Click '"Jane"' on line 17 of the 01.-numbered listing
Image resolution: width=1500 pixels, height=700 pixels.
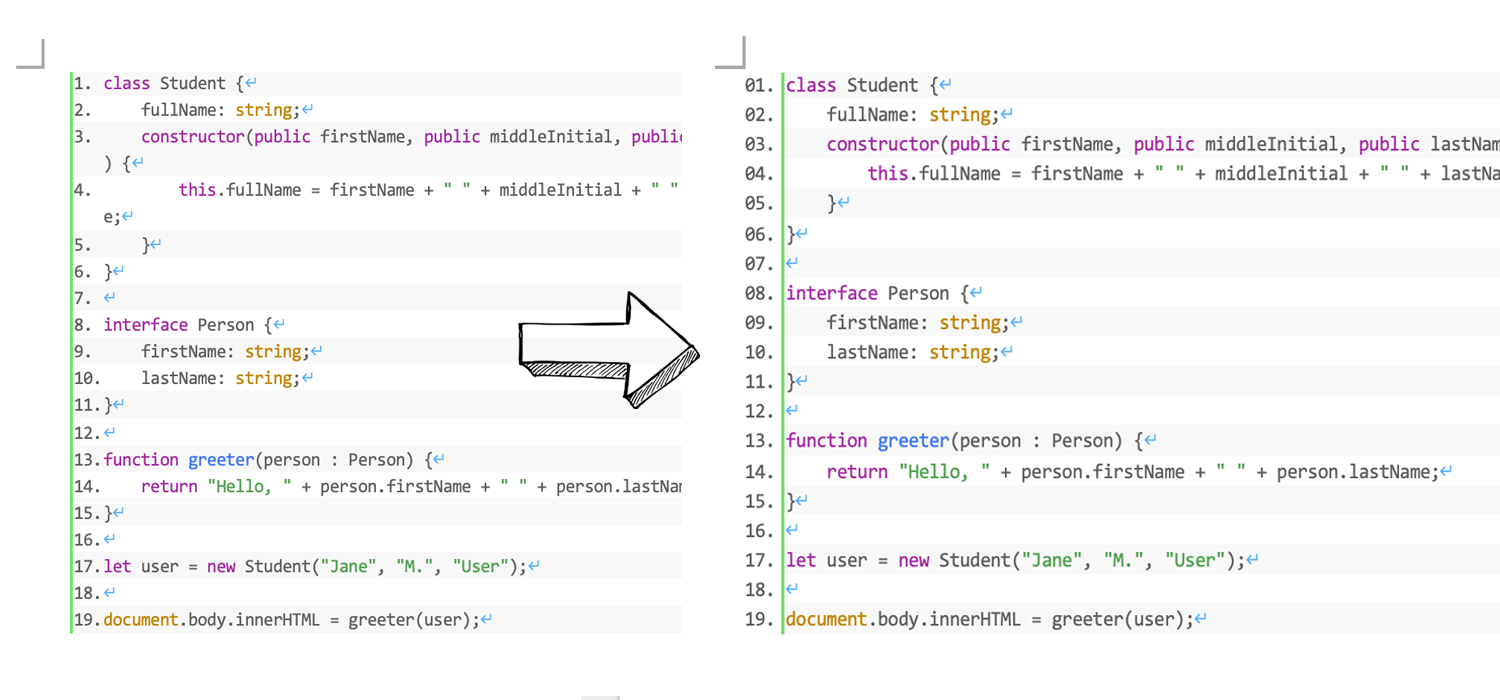pyautogui.click(x=1051, y=561)
